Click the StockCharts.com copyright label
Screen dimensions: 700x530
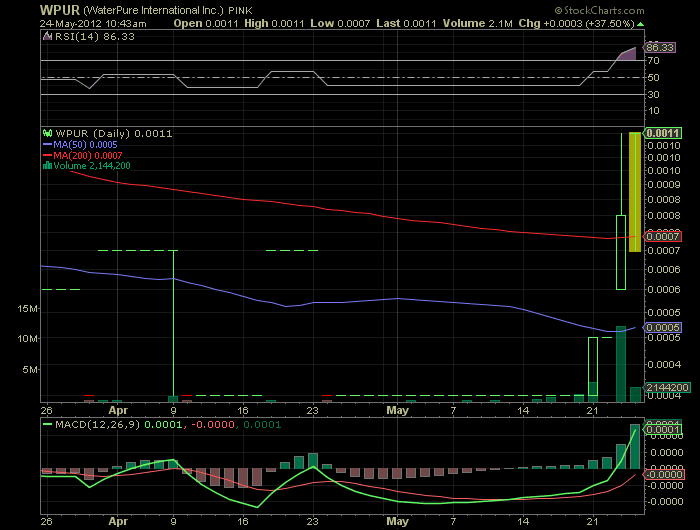600,10
